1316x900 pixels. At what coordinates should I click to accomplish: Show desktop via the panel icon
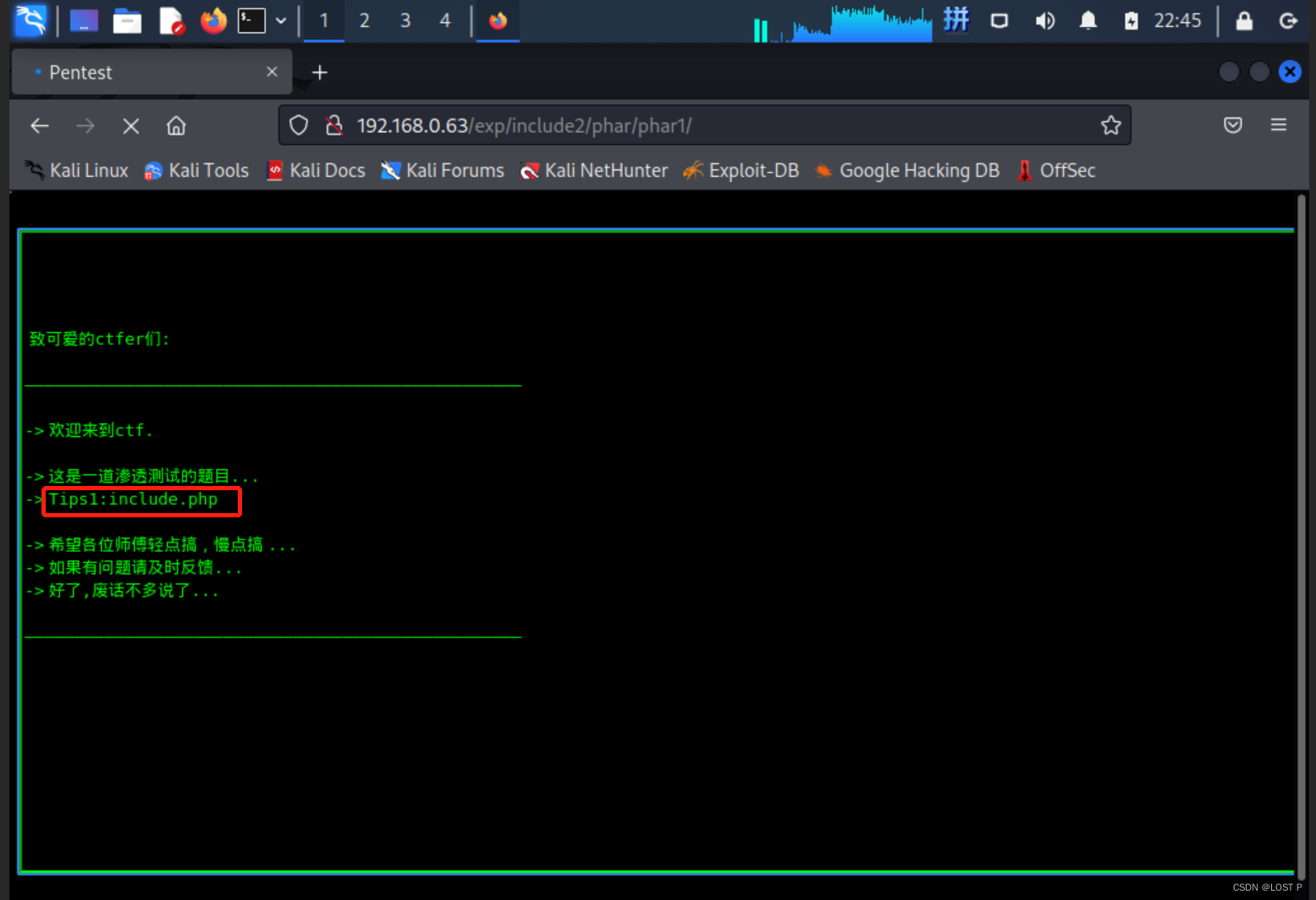coord(84,20)
